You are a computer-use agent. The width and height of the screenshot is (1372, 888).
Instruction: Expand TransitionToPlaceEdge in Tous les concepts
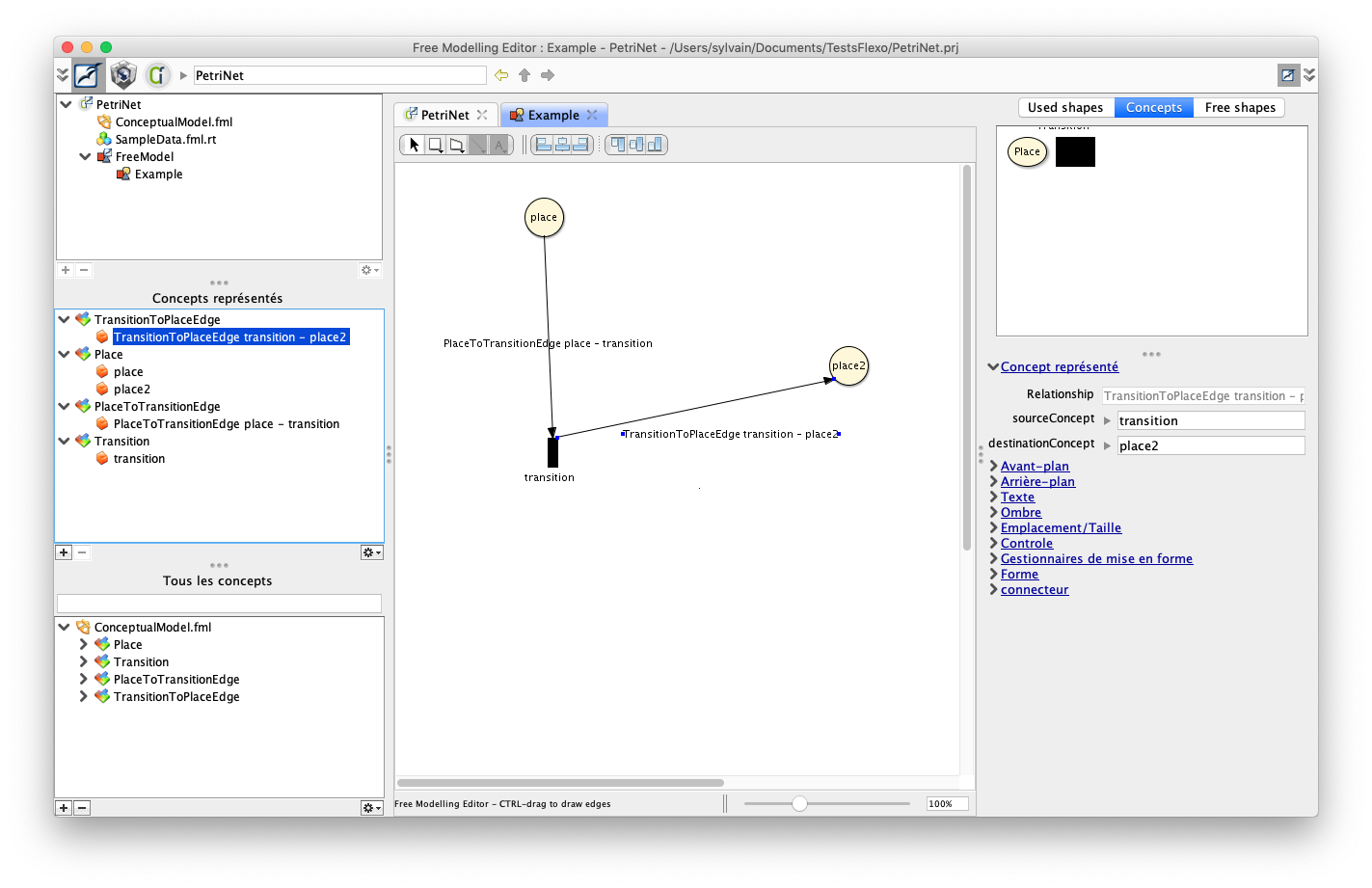83,696
